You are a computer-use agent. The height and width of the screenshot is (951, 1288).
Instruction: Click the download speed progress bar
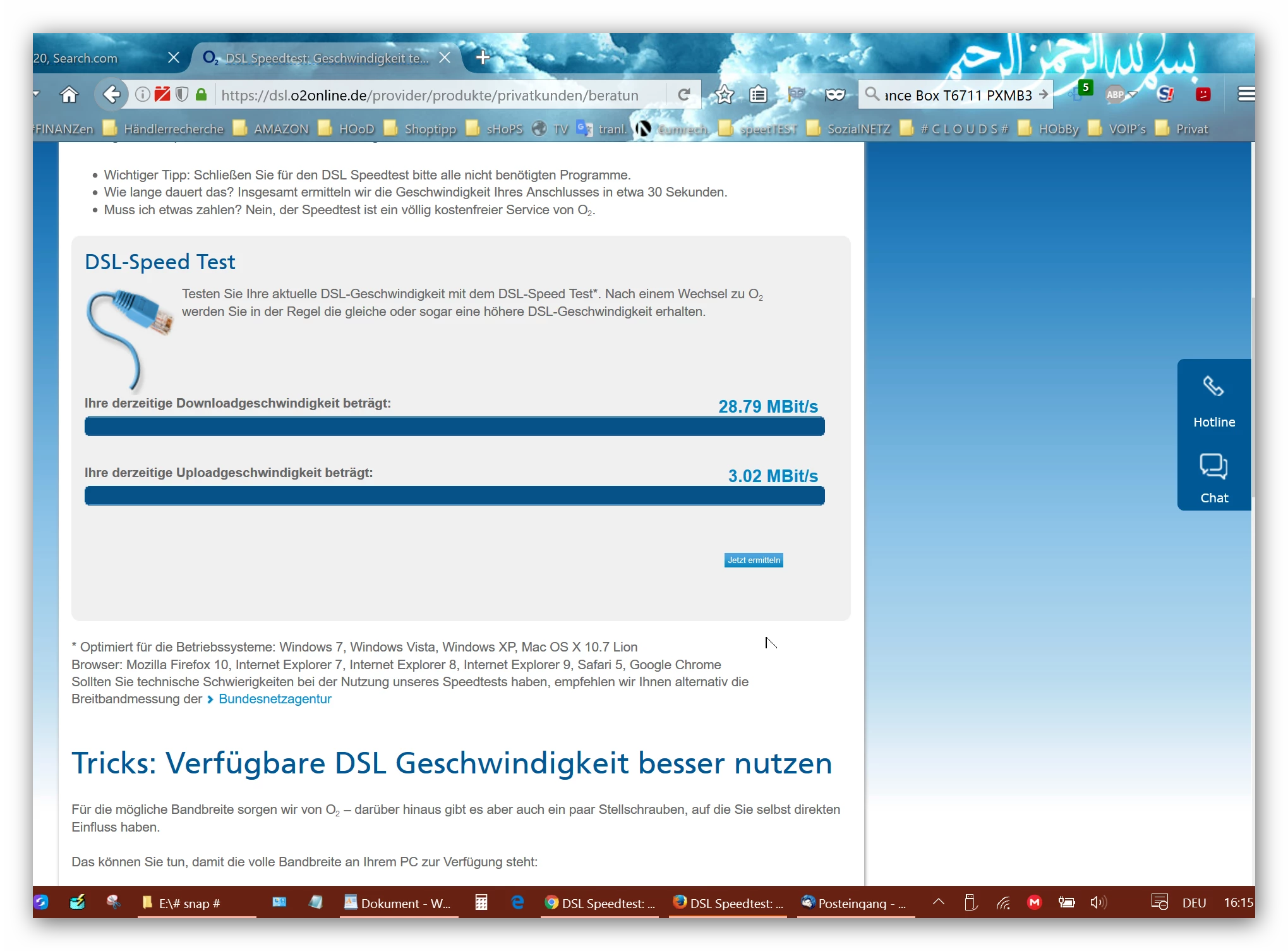point(454,427)
